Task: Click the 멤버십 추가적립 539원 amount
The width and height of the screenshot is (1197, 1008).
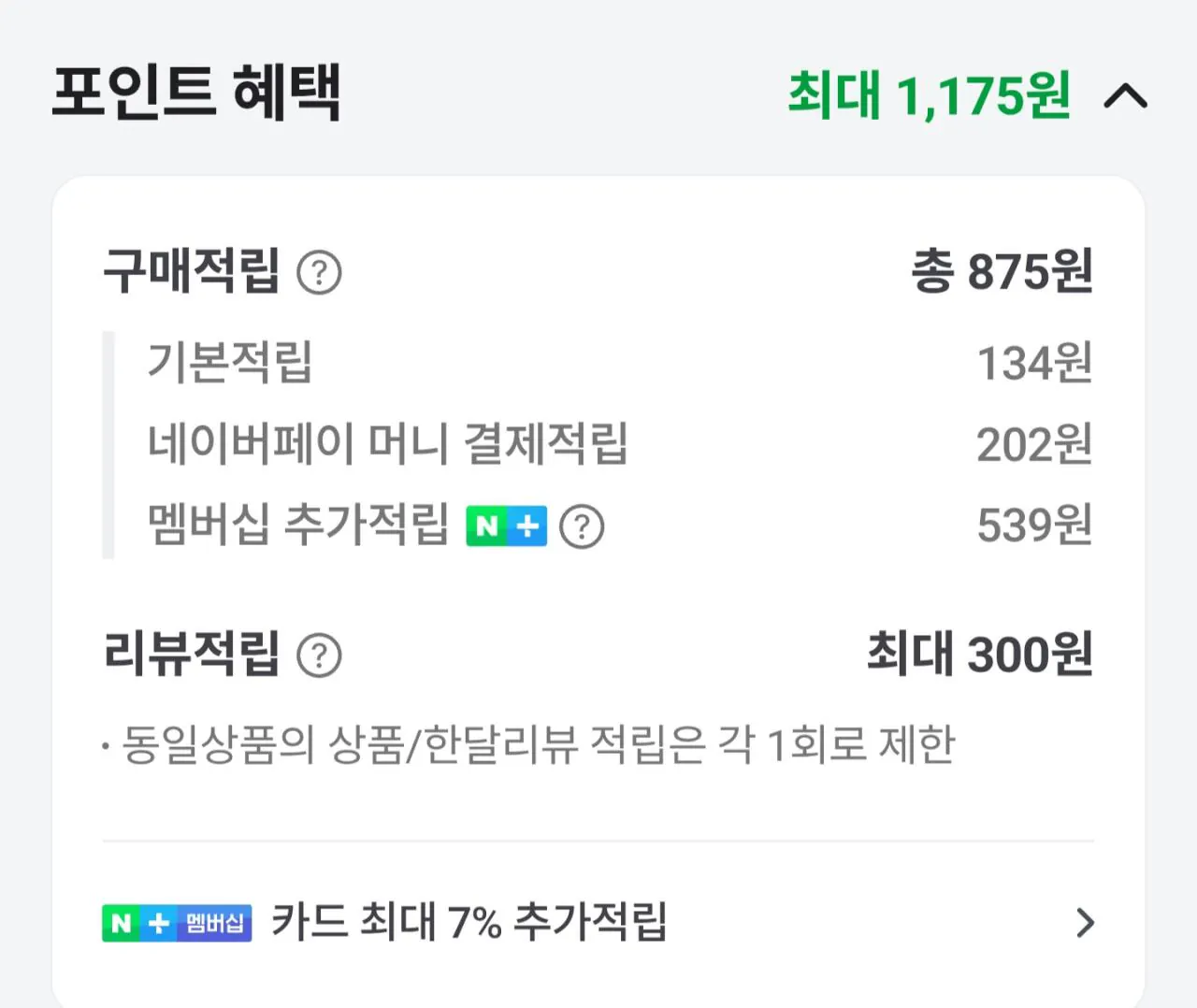Action: (x=1035, y=526)
